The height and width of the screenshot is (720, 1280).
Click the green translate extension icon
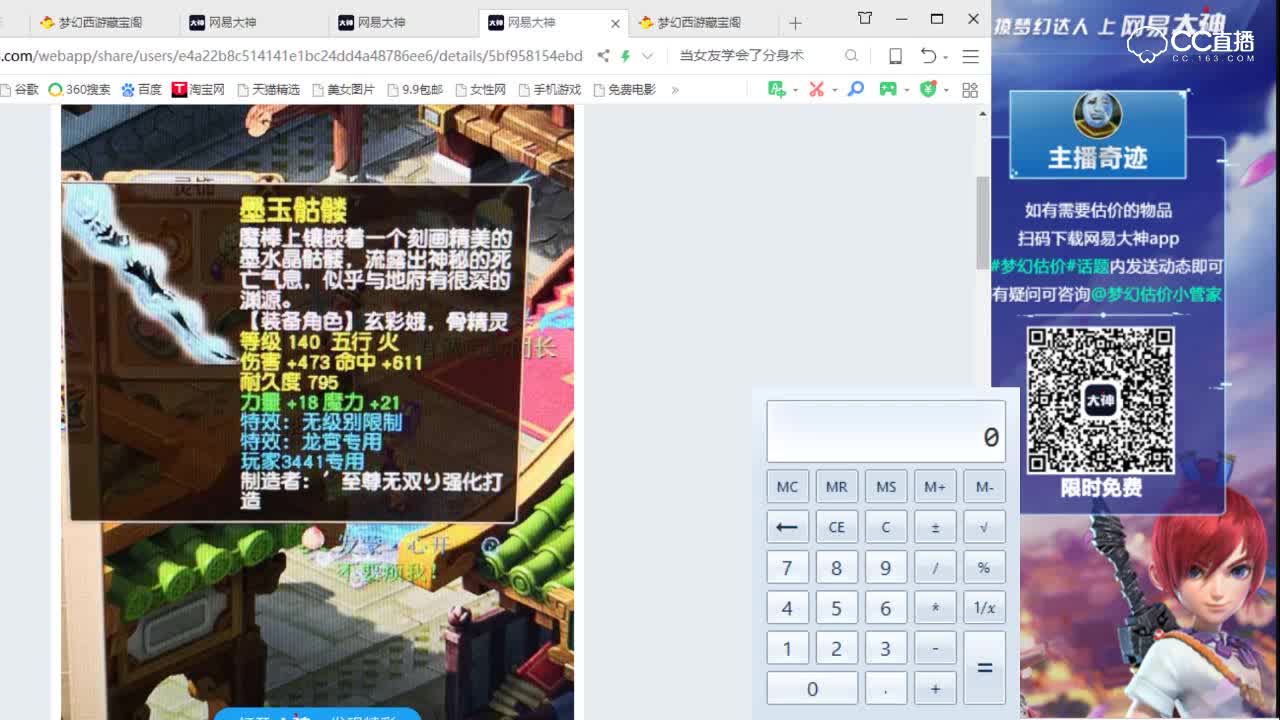[x=776, y=89]
